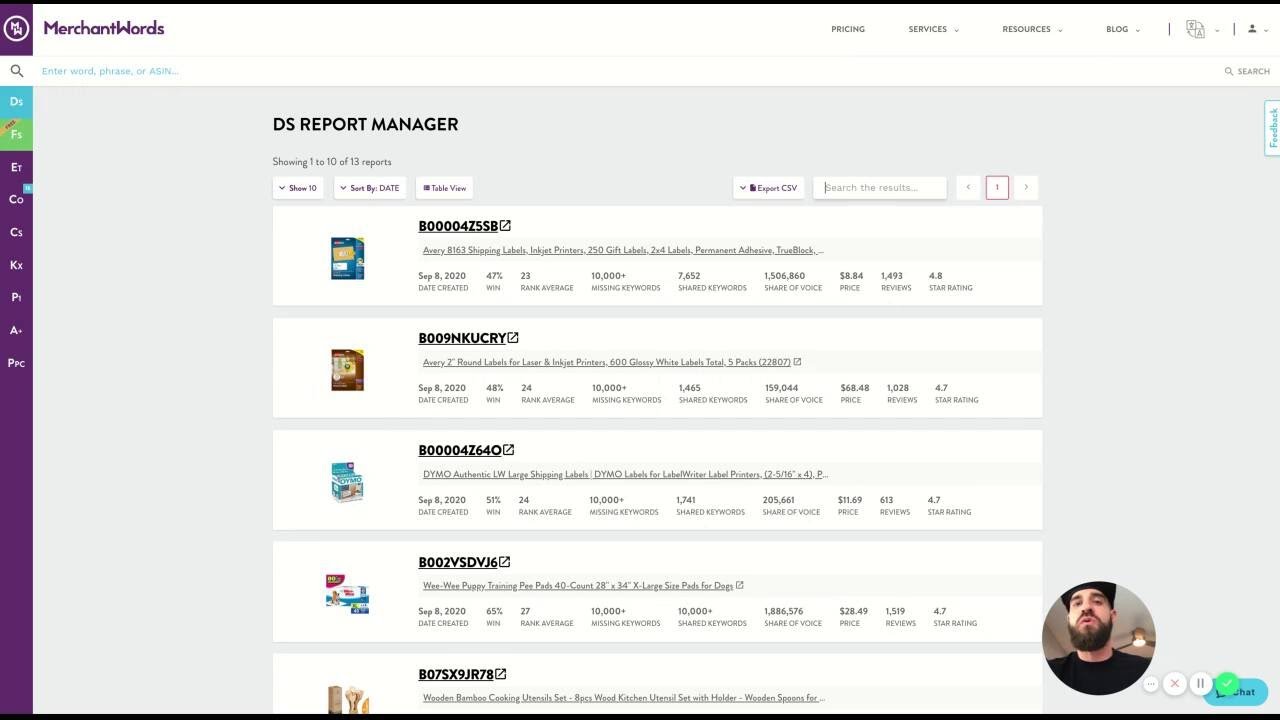Open report B00004Z5SB
This screenshot has width=1280, height=720.
(458, 226)
